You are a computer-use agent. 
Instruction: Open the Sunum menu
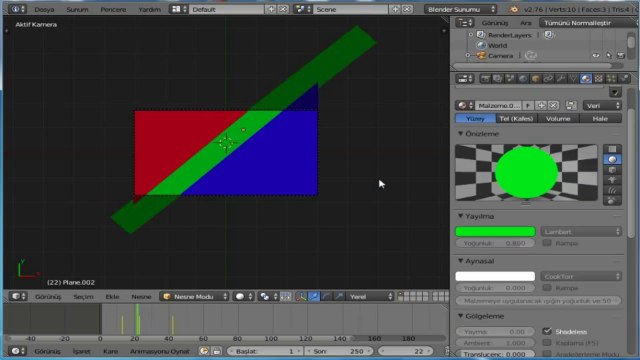(x=77, y=9)
